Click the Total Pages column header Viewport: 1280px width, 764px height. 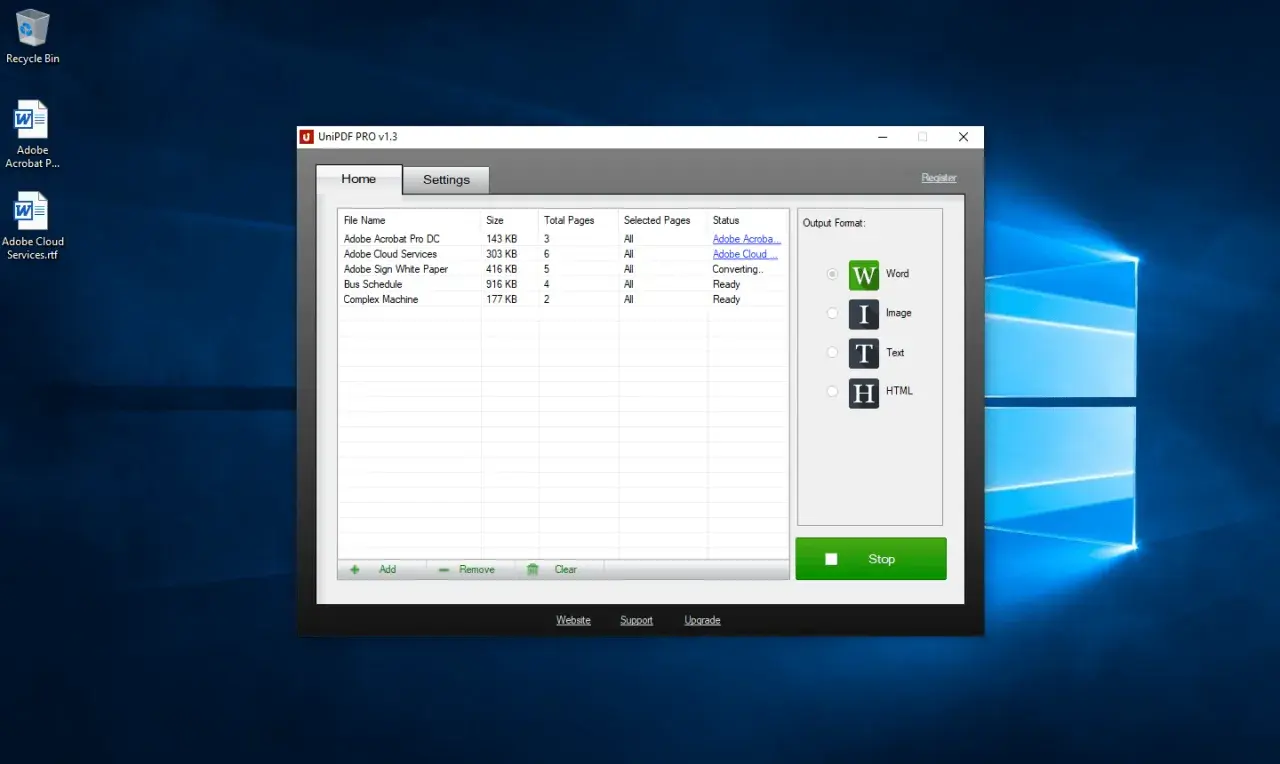[x=579, y=220]
